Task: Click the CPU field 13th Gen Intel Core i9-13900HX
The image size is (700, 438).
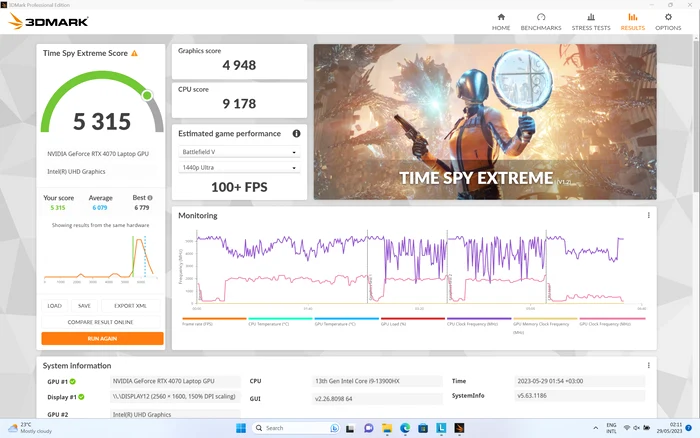Action: coord(377,381)
